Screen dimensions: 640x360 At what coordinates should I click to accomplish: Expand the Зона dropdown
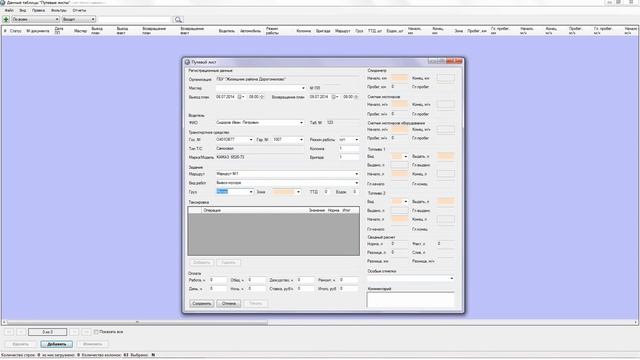298,192
